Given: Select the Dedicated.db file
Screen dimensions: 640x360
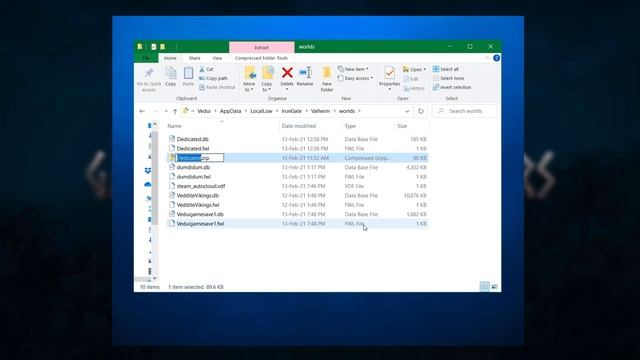Looking at the screenshot, I should coord(192,139).
